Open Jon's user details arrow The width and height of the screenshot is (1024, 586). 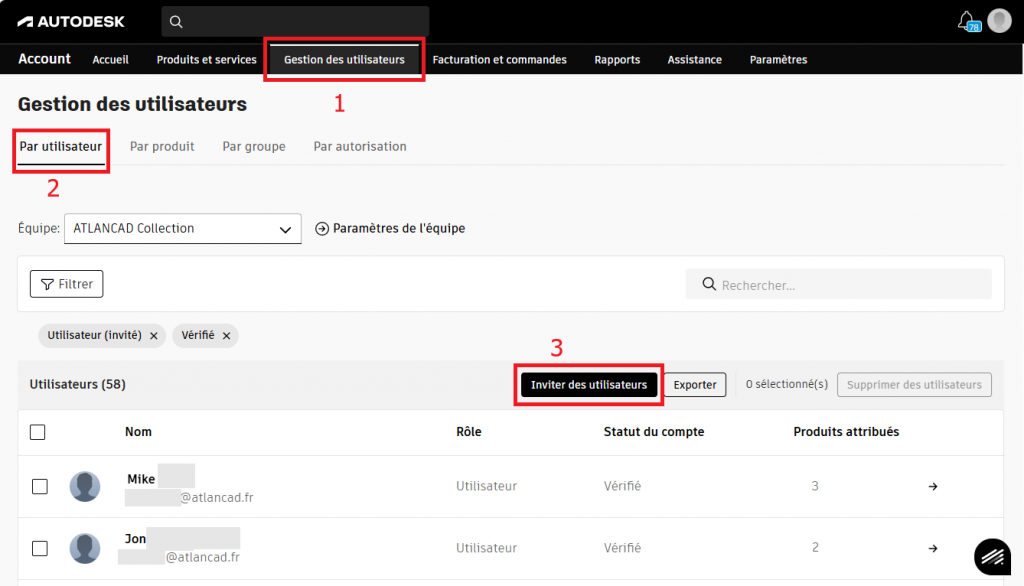932,548
